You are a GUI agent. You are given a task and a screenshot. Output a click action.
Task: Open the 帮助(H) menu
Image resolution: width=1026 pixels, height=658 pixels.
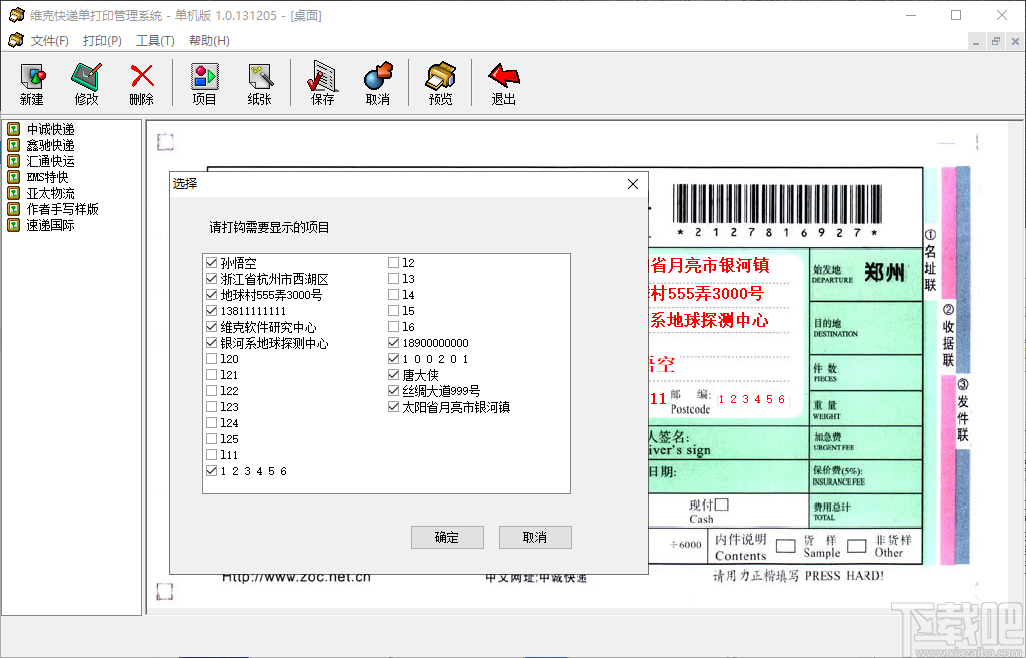coord(206,41)
